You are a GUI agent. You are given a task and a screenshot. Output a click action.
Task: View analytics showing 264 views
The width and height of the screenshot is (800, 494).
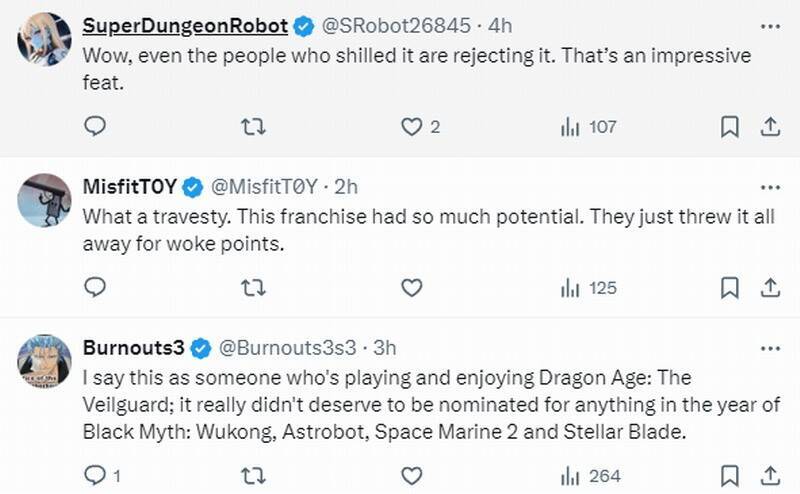click(x=588, y=475)
